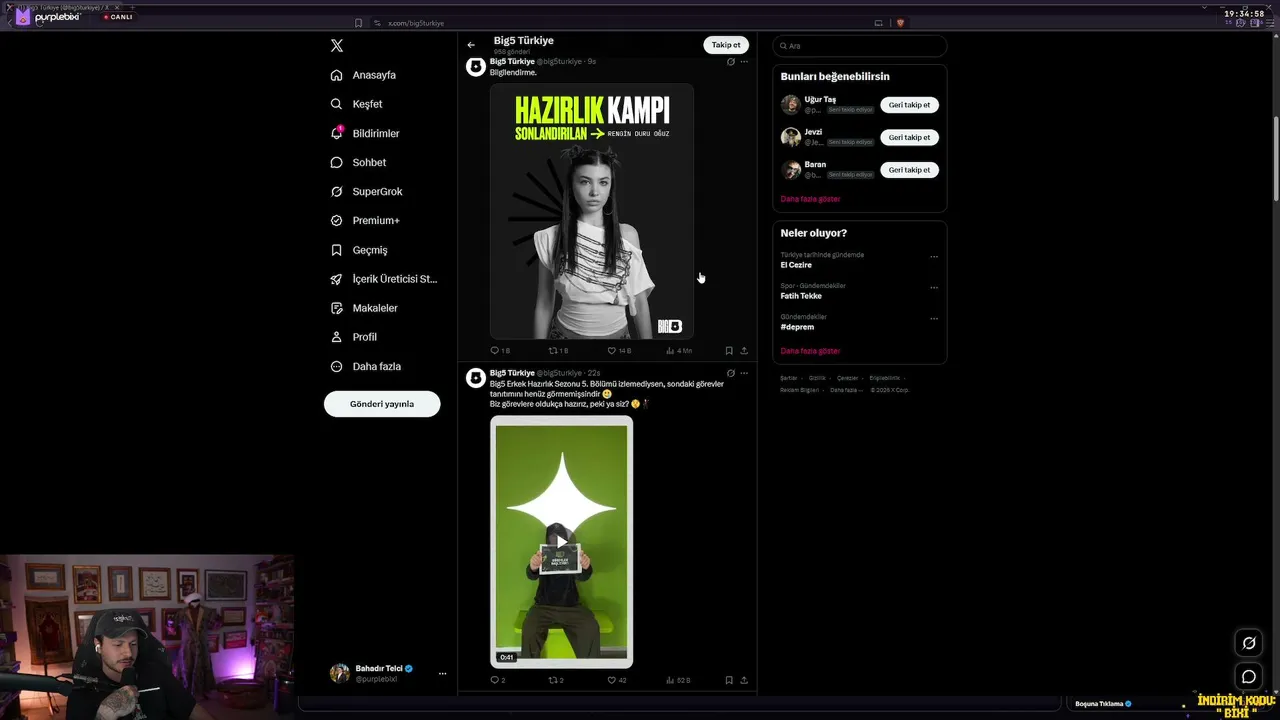Click the Gönderi yayınla button
This screenshot has width=1280, height=720.
pos(382,404)
